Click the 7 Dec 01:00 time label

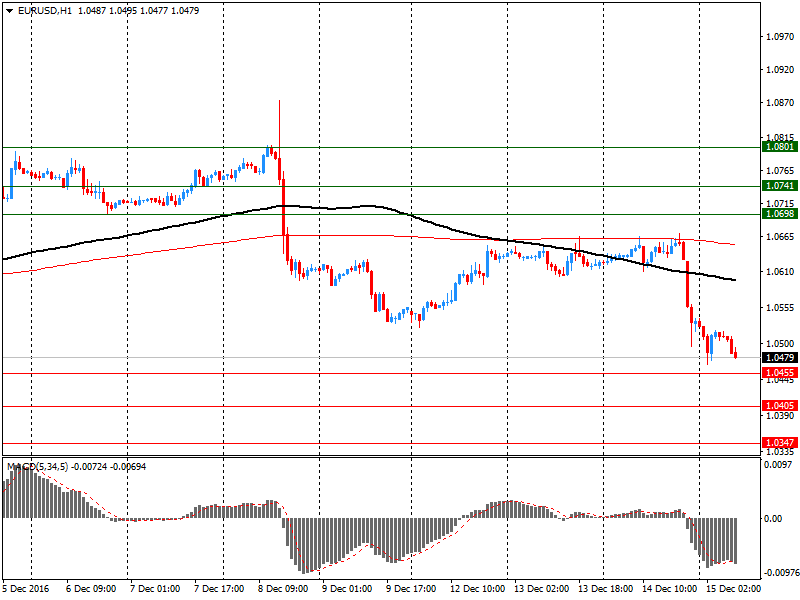pyautogui.click(x=155, y=589)
